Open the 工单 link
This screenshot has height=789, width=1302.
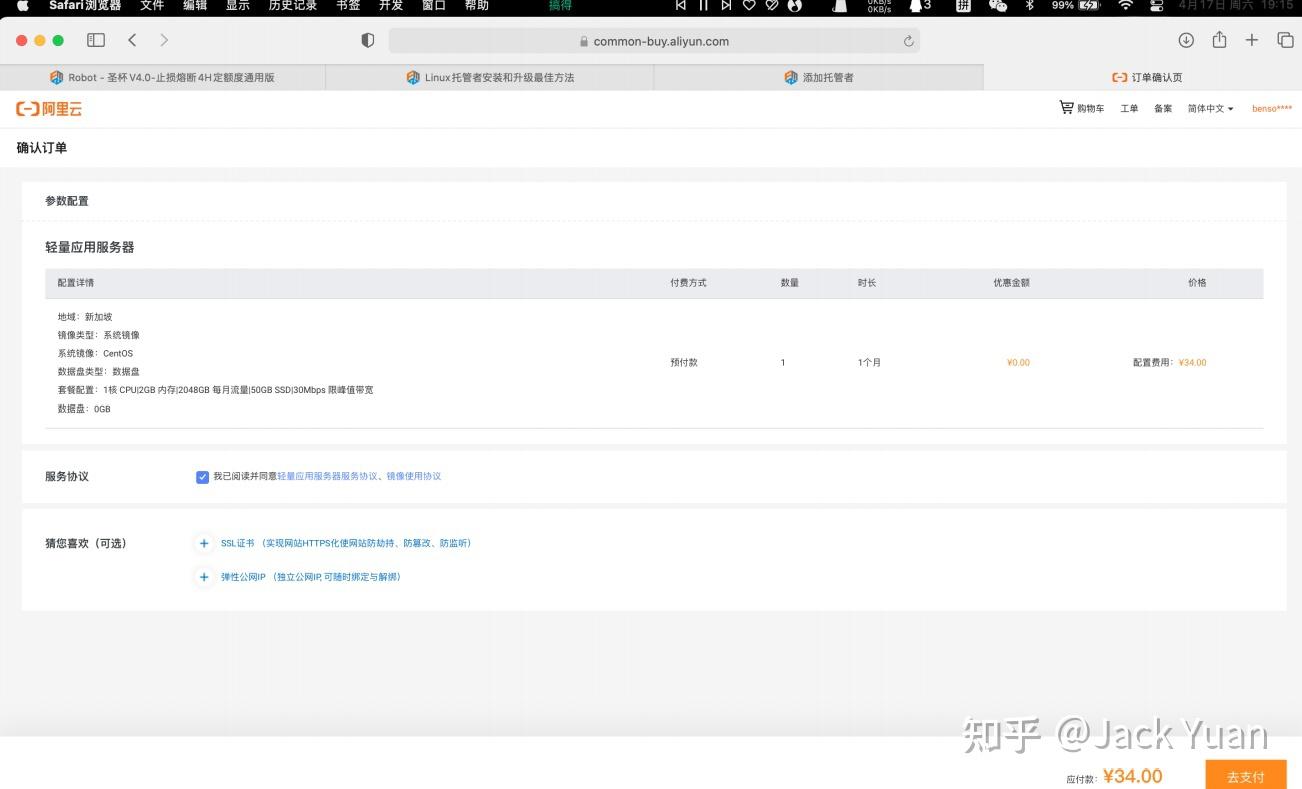pyautogui.click(x=1129, y=108)
